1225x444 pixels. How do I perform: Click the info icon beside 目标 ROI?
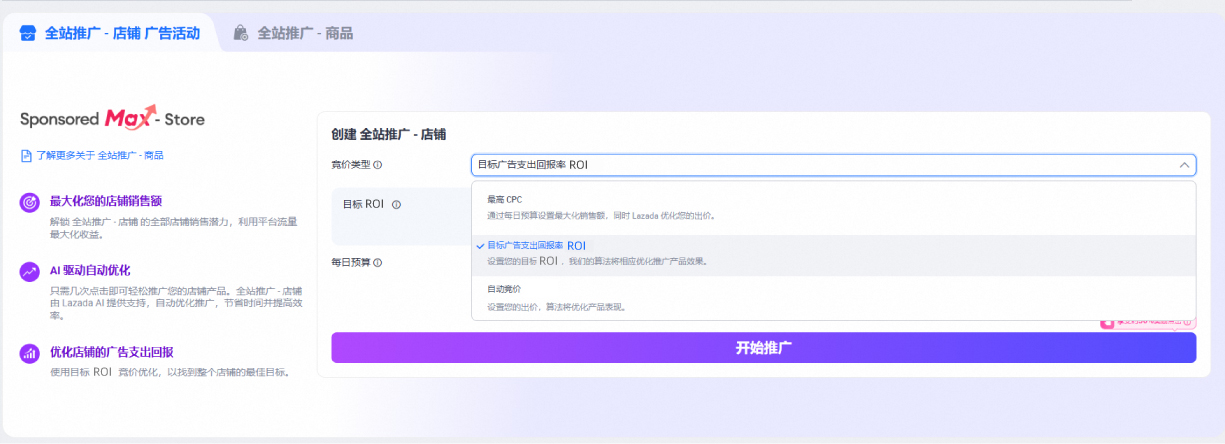(x=396, y=204)
